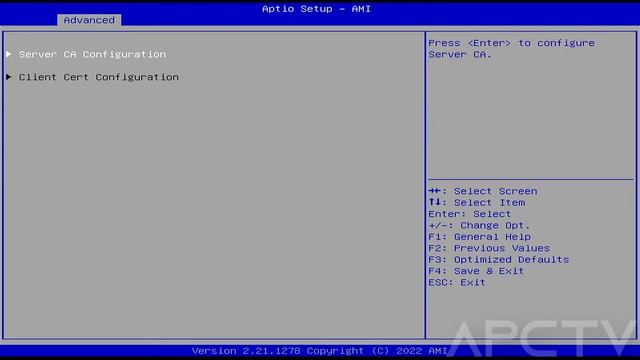640x360 pixels.
Task: Click the arrow beside Server CA Configuration
Action: pos(9,54)
